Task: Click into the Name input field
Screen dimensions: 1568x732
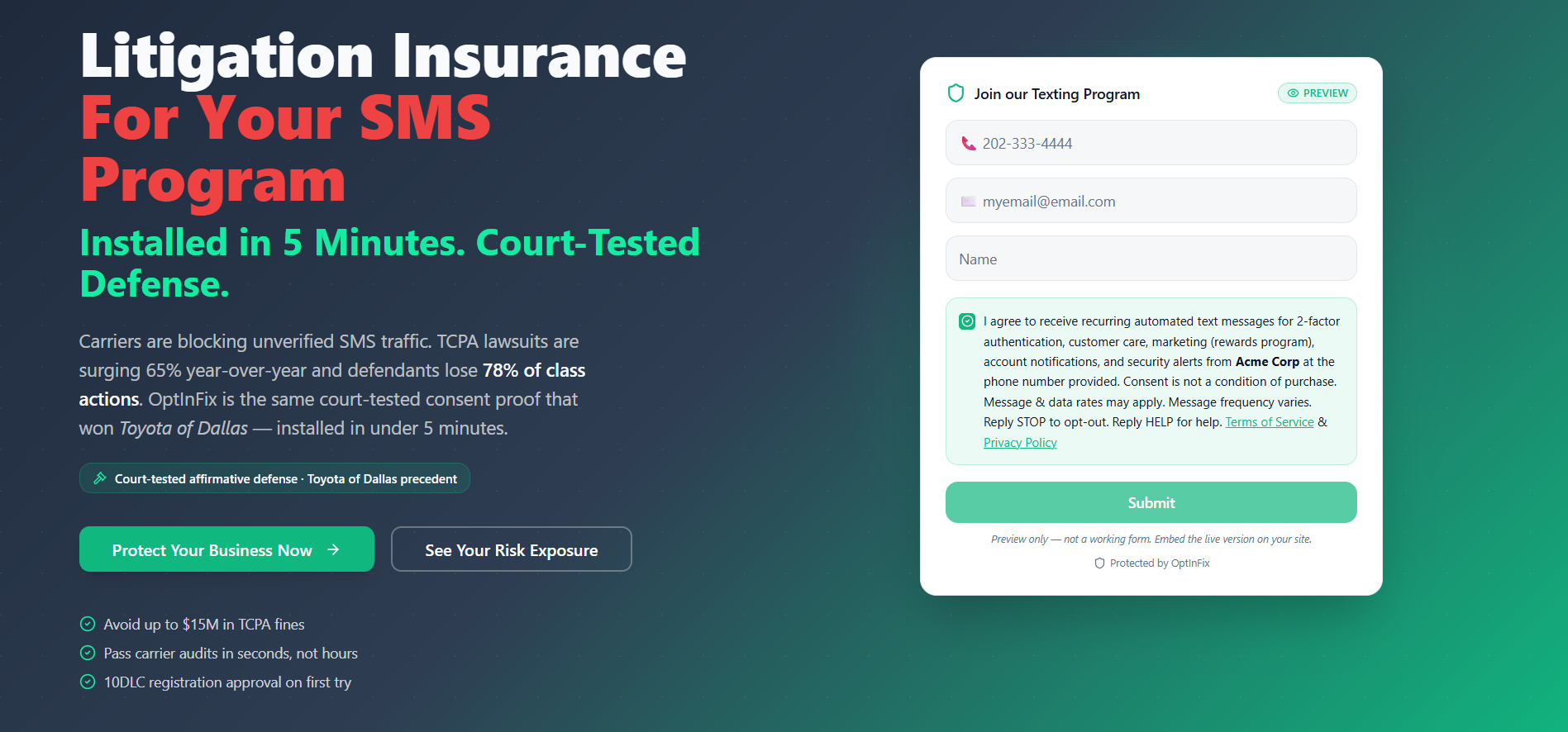Action: point(1151,259)
